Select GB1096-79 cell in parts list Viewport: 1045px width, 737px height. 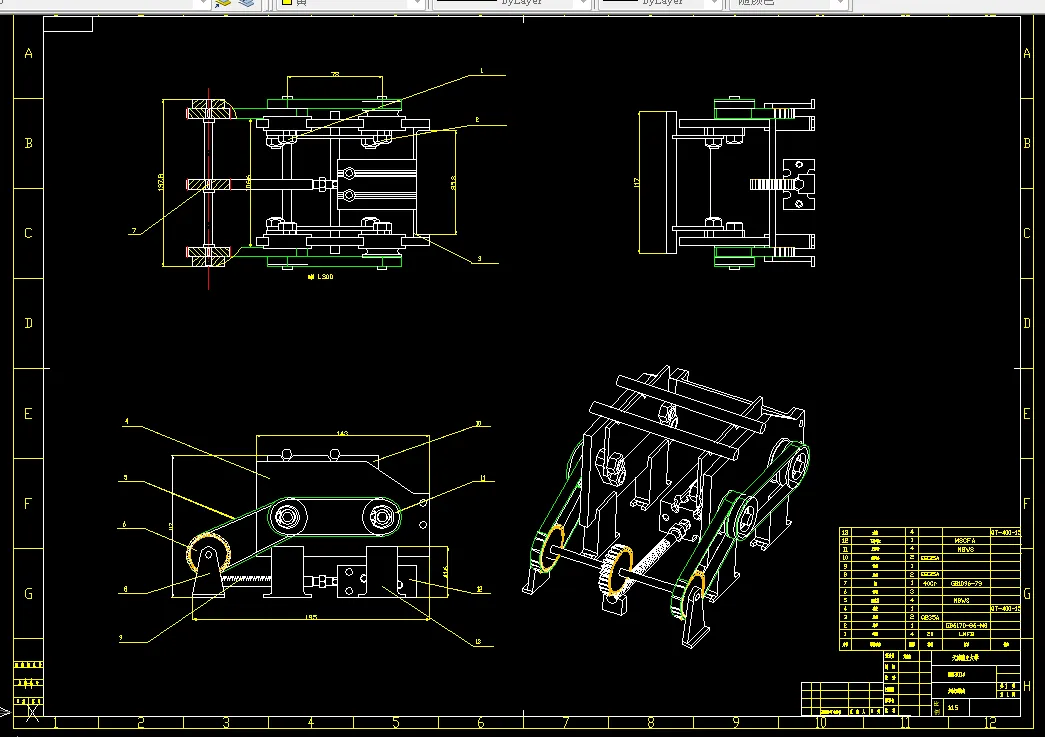click(966, 583)
